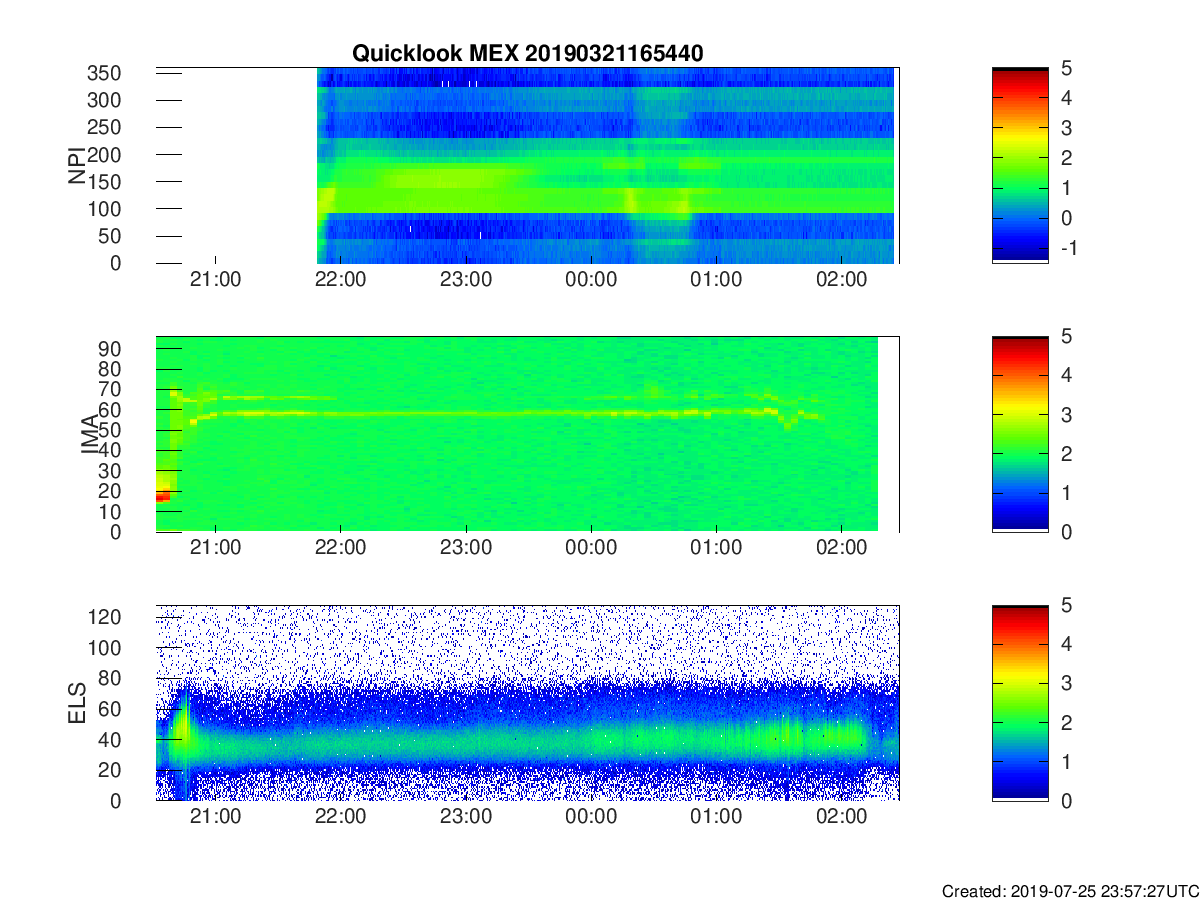Click the 0 label on IMA colorbar
This screenshot has height=900, width=1200.
tap(1066, 532)
